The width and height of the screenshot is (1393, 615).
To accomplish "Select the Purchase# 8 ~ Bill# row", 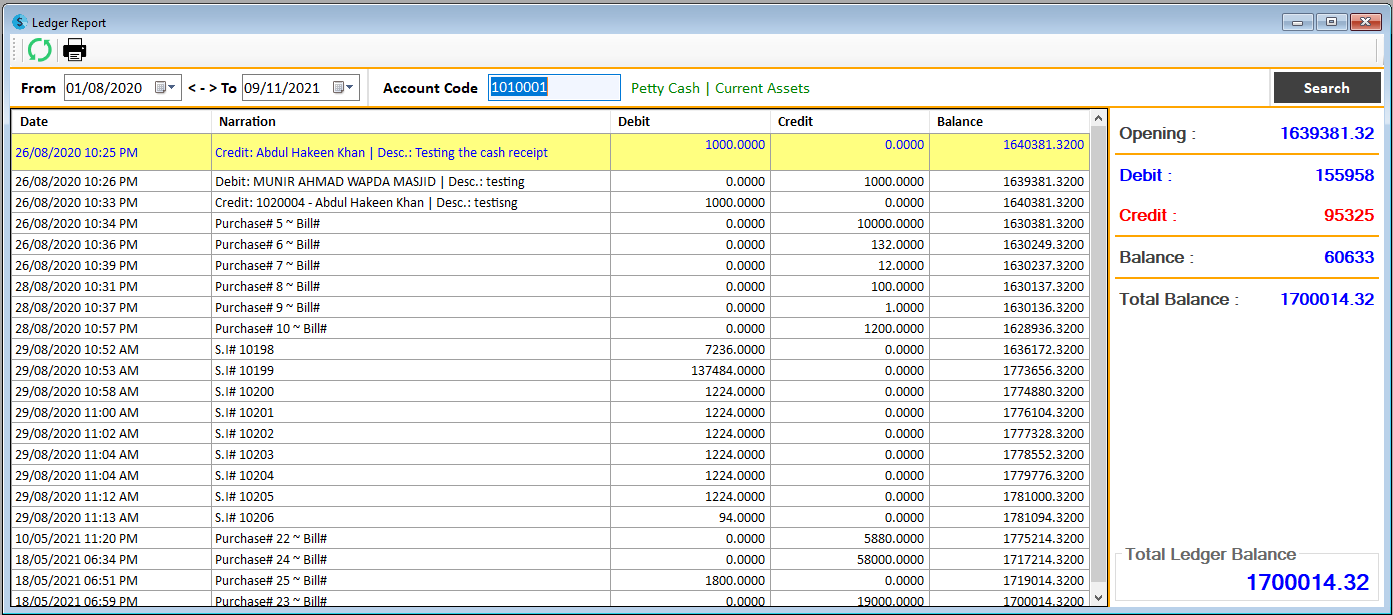I will coord(551,287).
